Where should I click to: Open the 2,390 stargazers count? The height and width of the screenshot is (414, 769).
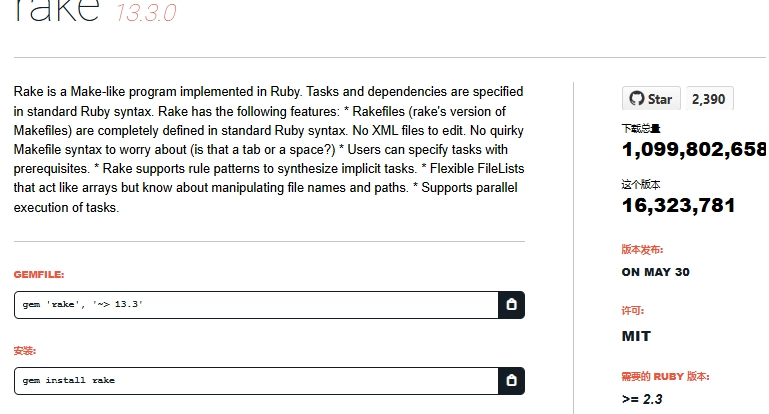pos(709,99)
